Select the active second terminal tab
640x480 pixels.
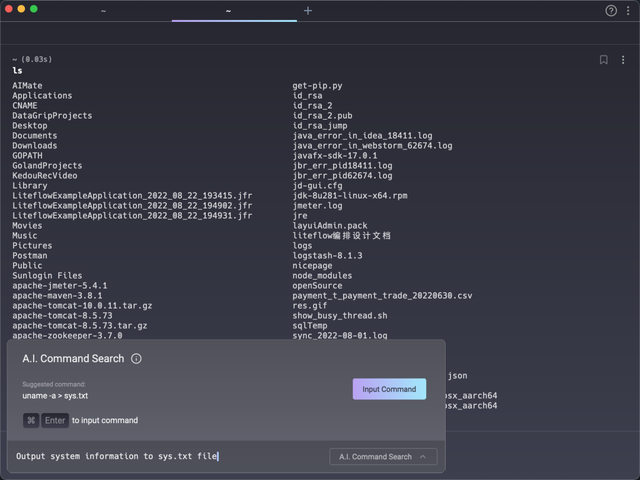pyautogui.click(x=228, y=10)
